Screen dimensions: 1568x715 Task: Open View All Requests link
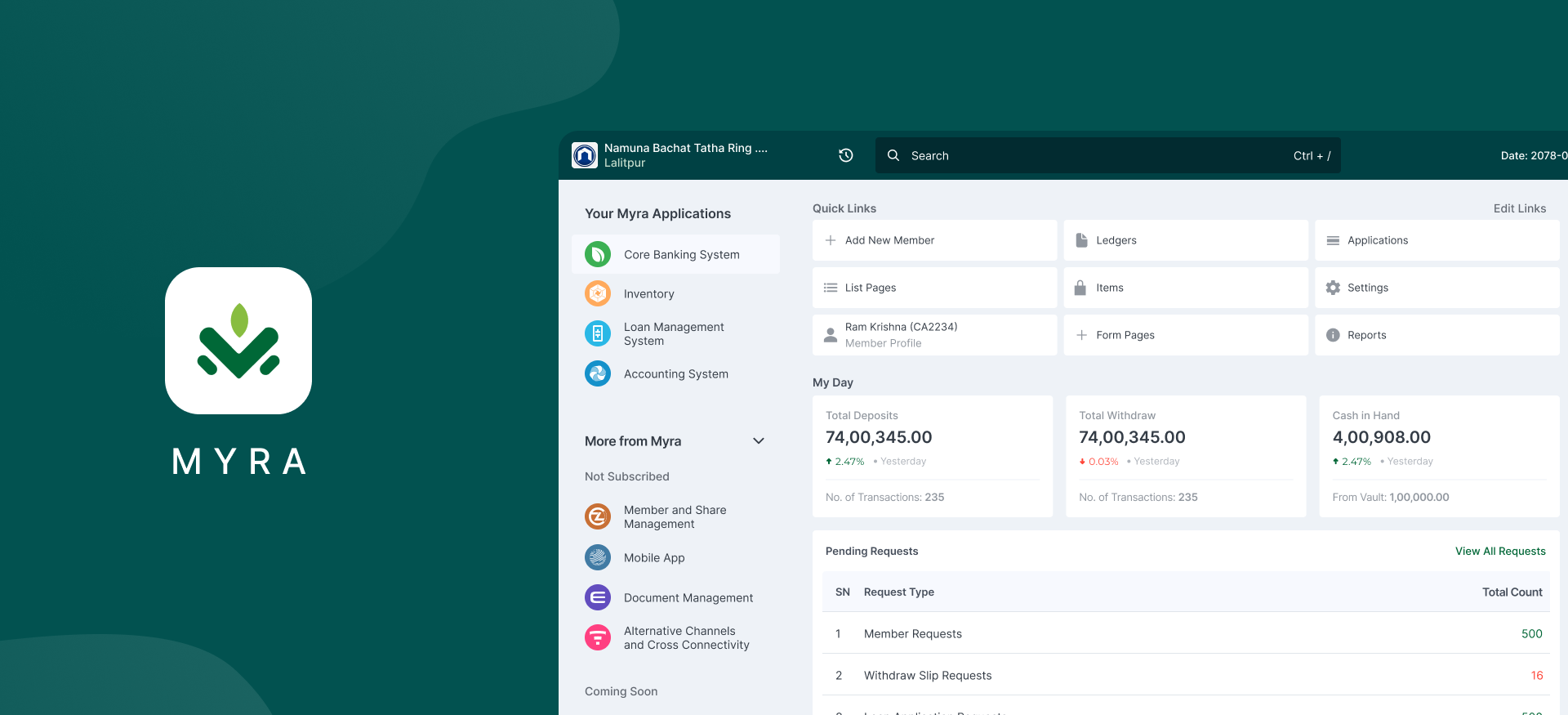click(x=1499, y=551)
